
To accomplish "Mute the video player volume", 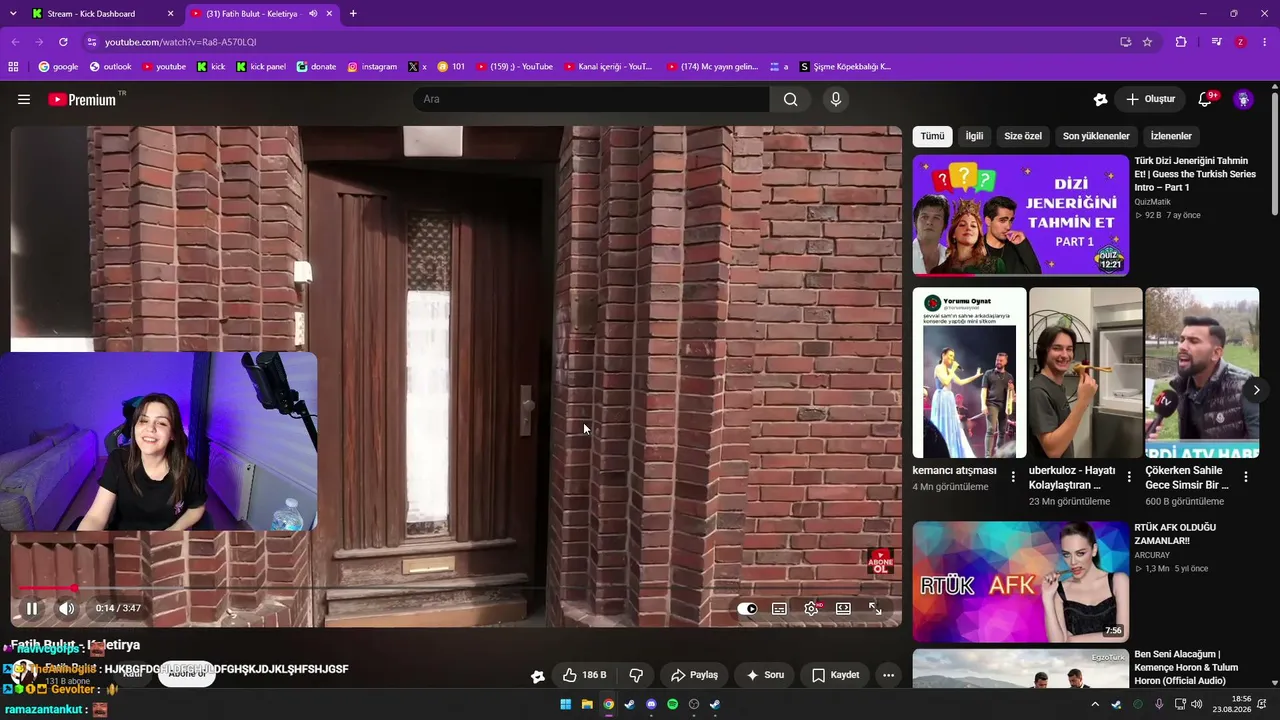I will click(x=67, y=608).
